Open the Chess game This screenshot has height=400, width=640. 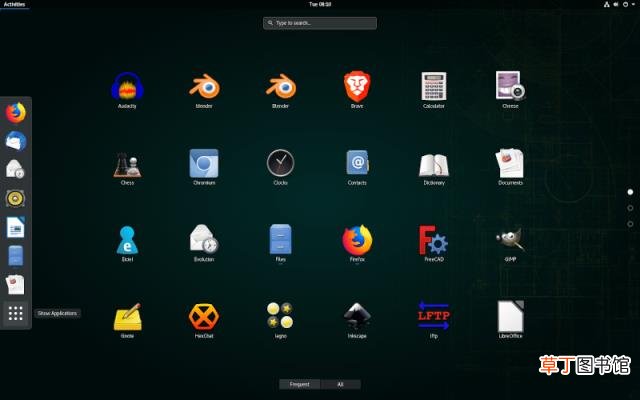127,167
